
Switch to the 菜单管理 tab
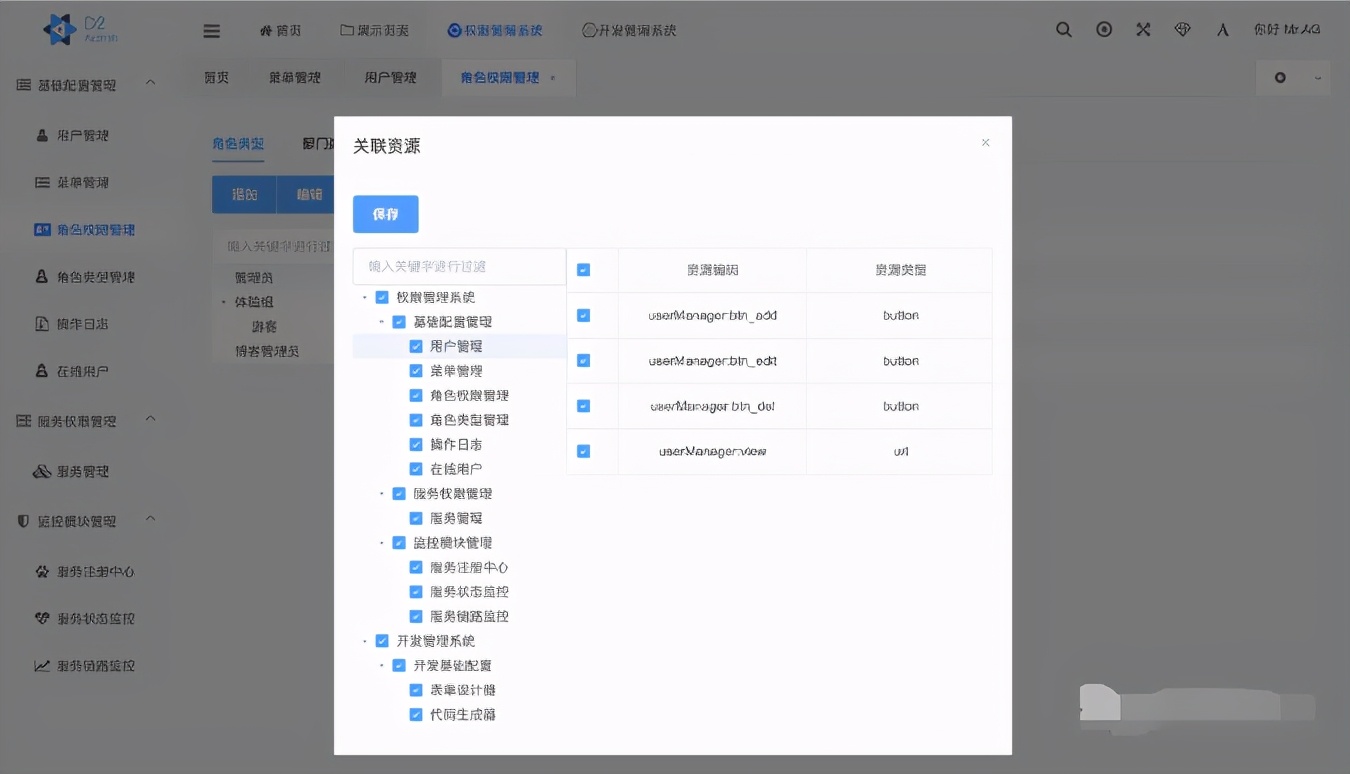(x=297, y=77)
